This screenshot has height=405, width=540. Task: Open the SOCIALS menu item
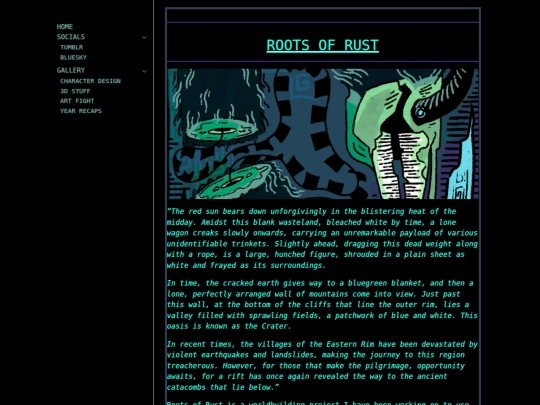(x=71, y=37)
